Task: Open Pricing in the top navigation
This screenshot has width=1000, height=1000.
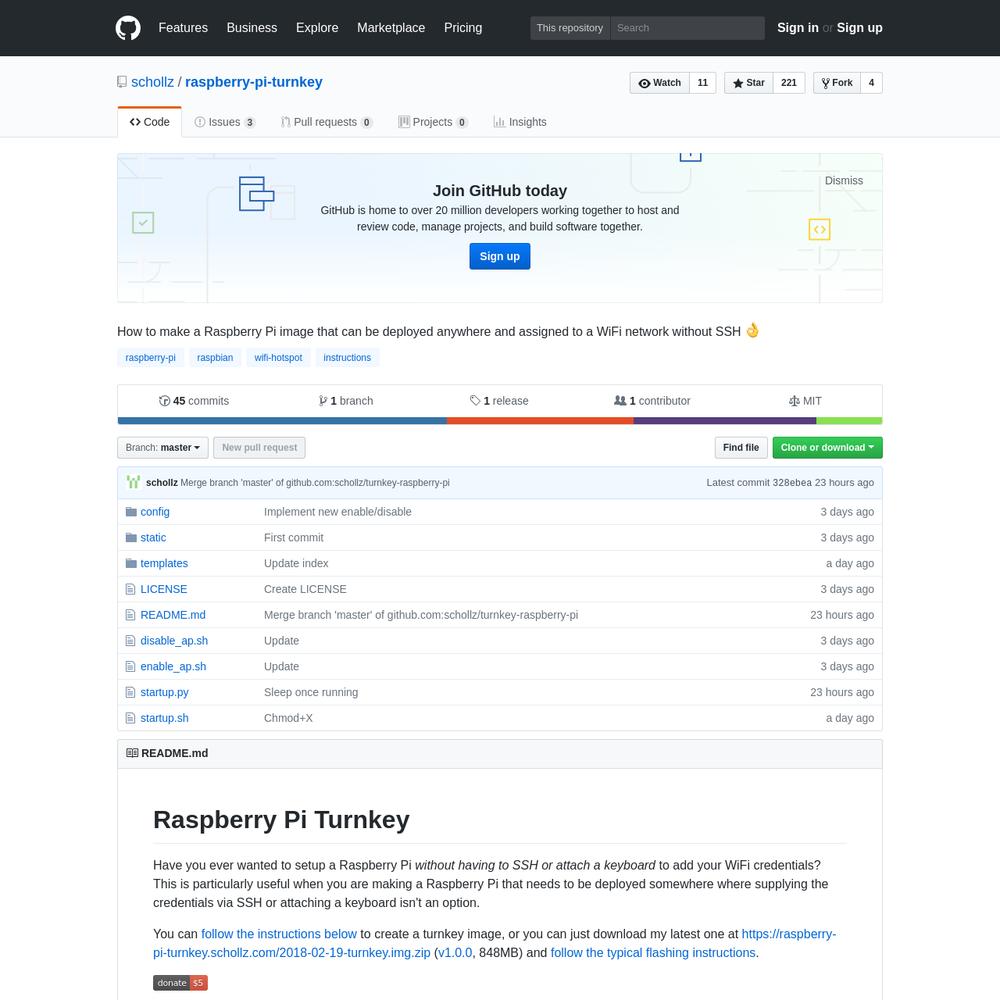Action: coord(463,28)
